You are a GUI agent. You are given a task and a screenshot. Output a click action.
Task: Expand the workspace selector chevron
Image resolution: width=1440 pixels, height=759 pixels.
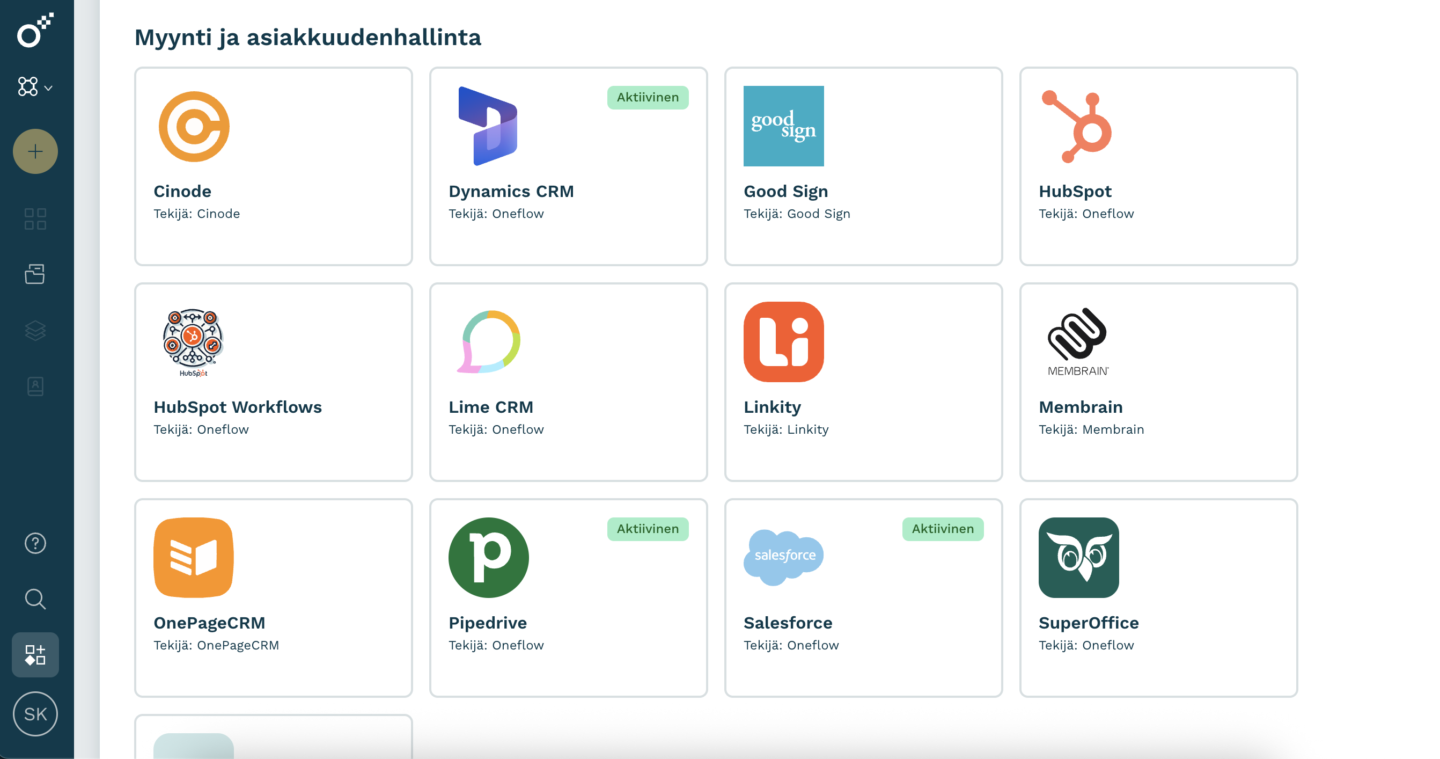(x=50, y=87)
